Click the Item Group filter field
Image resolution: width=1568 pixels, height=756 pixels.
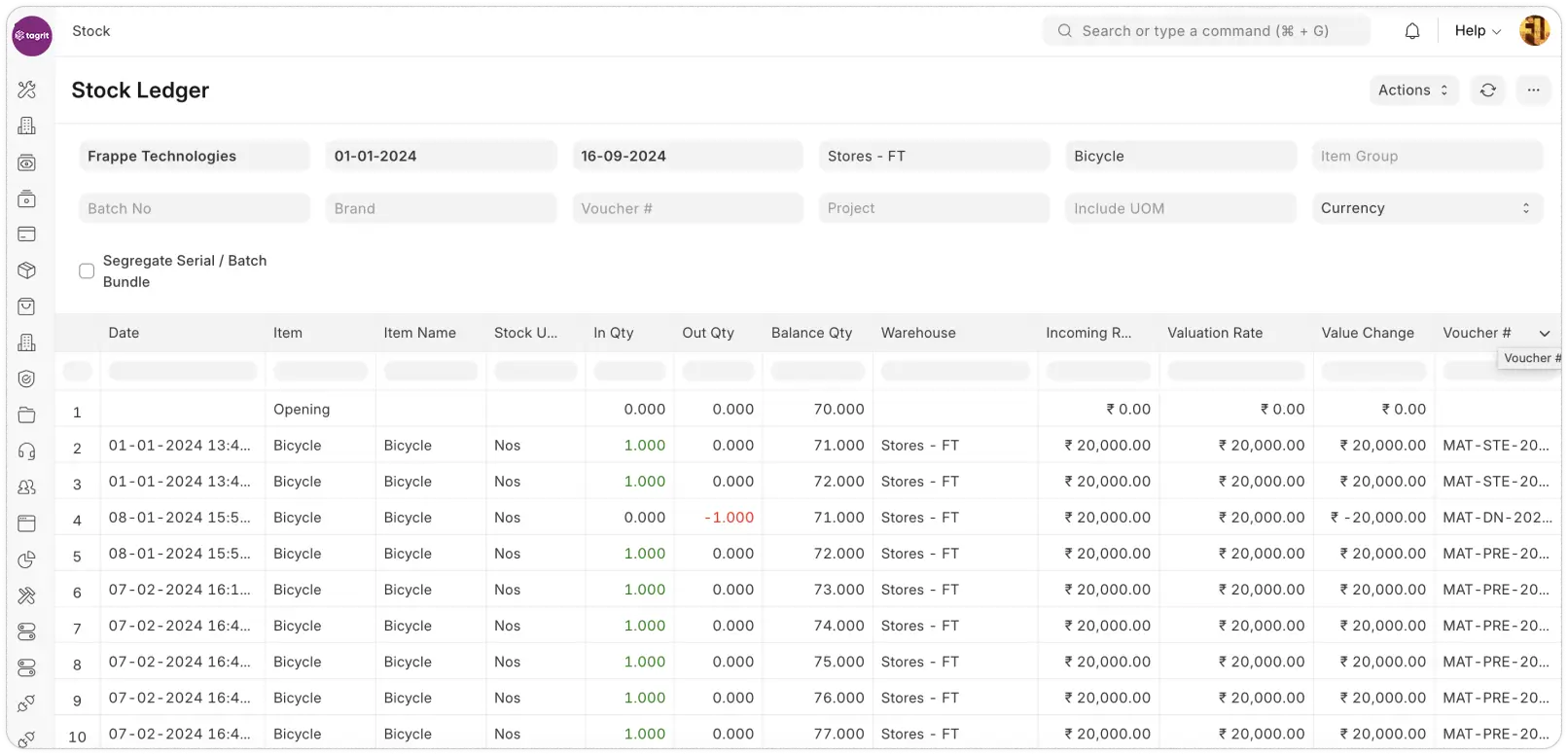[x=1426, y=156]
